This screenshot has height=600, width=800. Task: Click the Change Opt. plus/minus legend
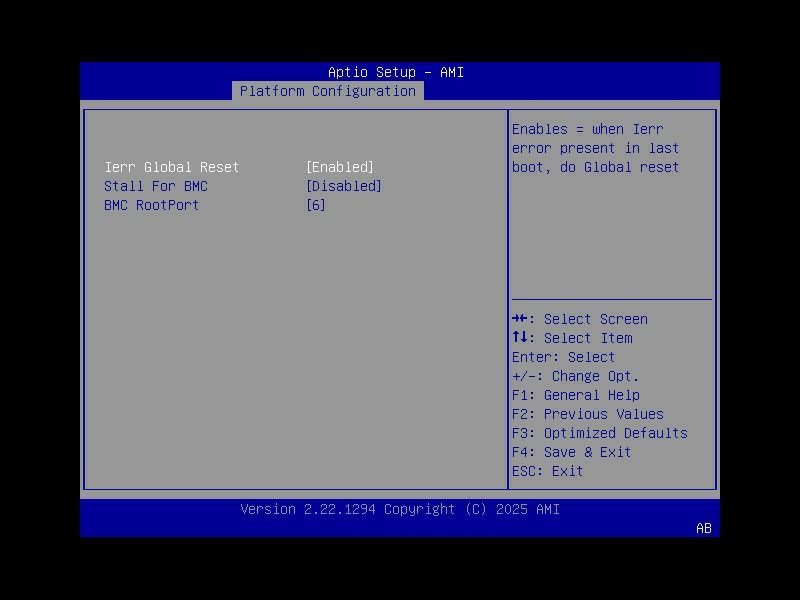[x=575, y=376]
